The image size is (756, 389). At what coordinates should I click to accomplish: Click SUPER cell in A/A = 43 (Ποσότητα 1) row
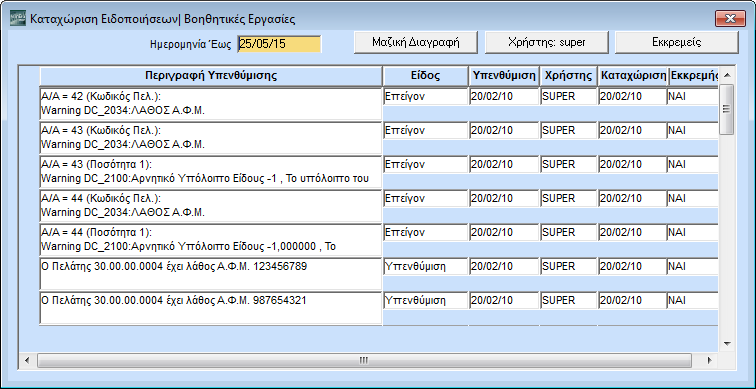(x=568, y=164)
